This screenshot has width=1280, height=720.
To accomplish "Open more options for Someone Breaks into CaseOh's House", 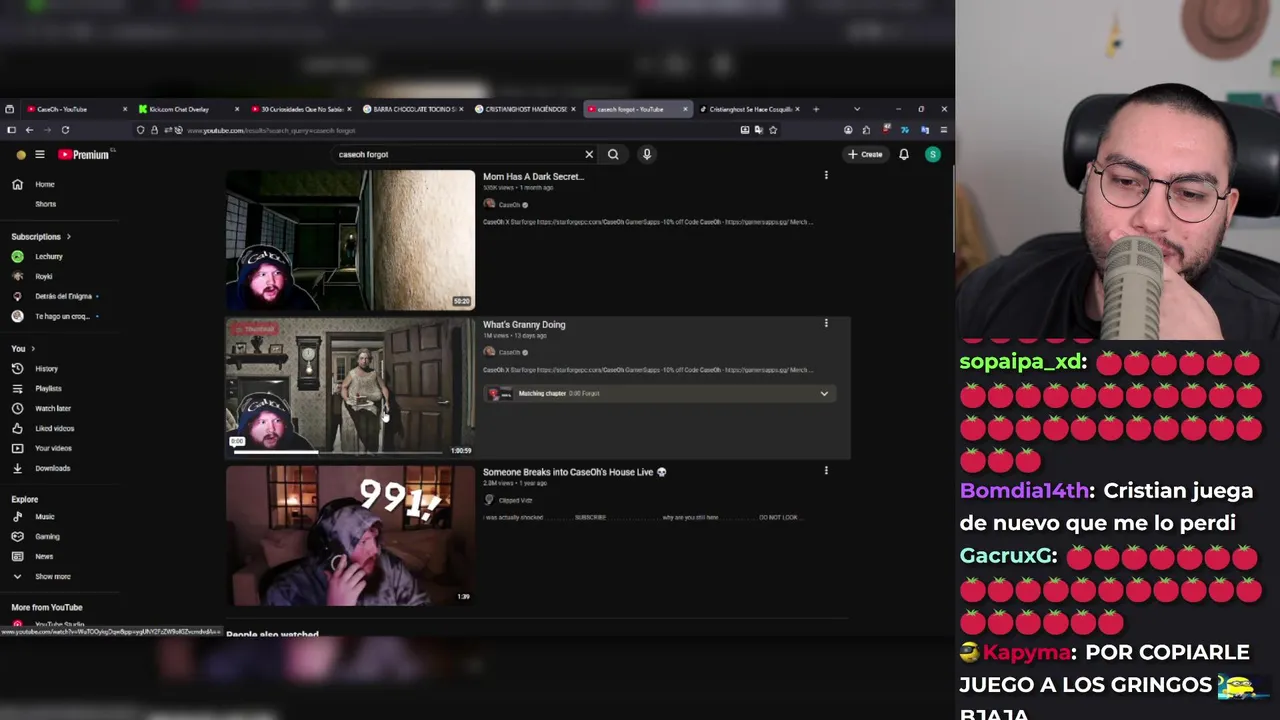I will (826, 470).
